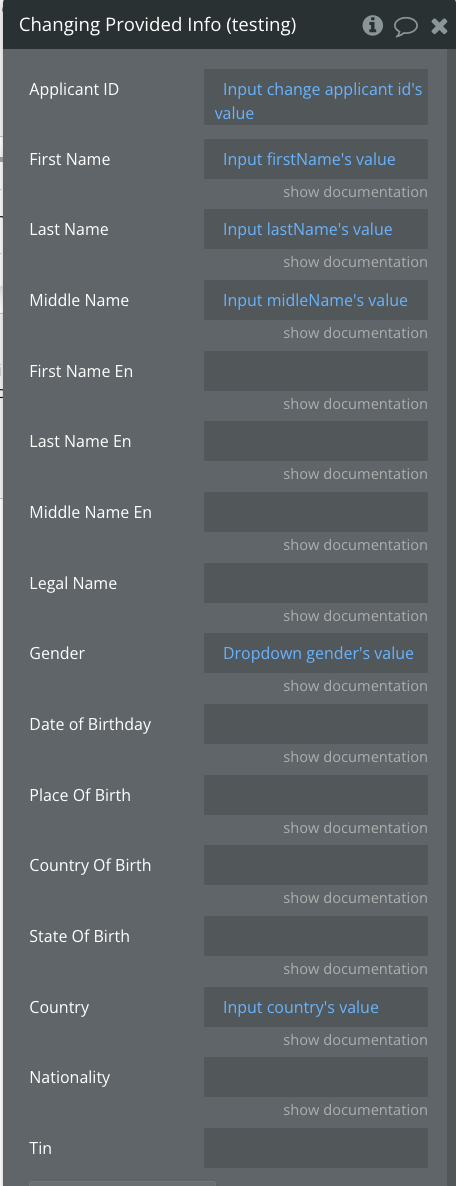This screenshot has width=456, height=1186.
Task: Click the empty First Name En field
Action: click(315, 371)
